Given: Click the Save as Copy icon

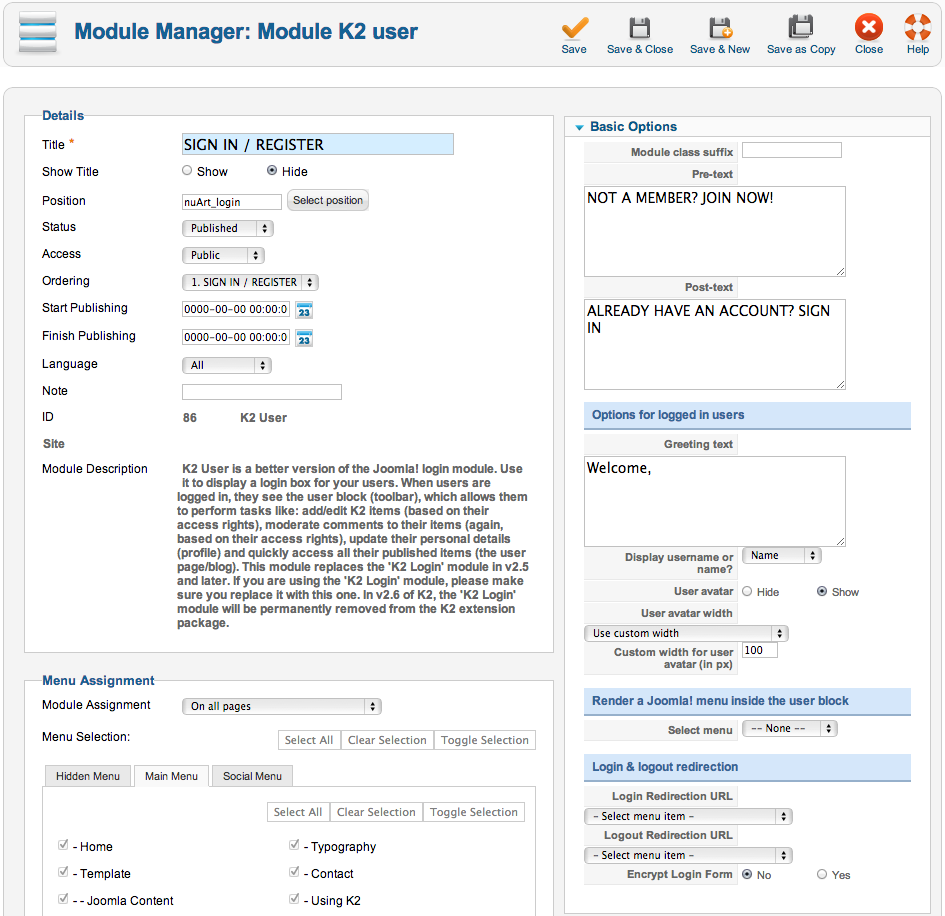Looking at the screenshot, I should [800, 27].
